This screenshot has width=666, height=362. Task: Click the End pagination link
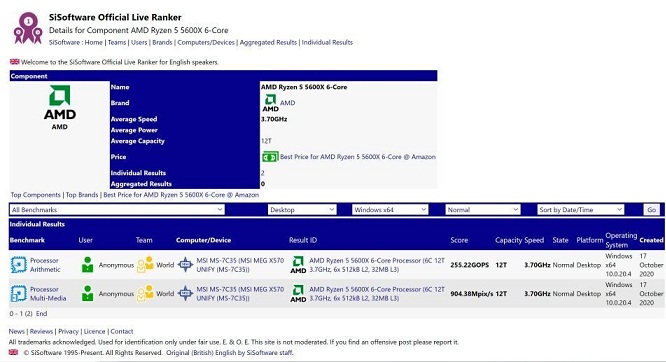42,314
